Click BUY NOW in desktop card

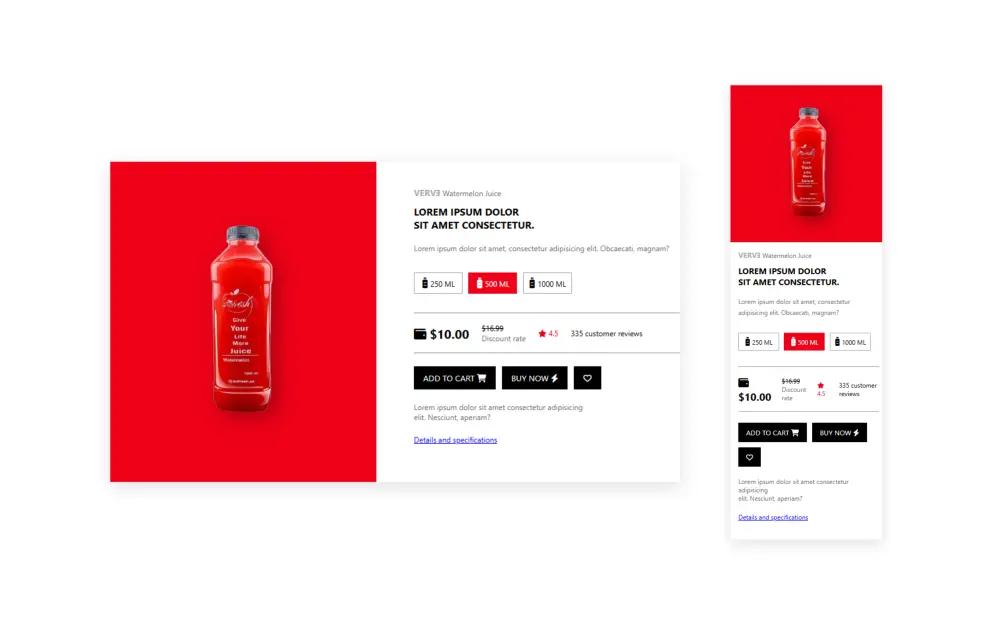(534, 378)
